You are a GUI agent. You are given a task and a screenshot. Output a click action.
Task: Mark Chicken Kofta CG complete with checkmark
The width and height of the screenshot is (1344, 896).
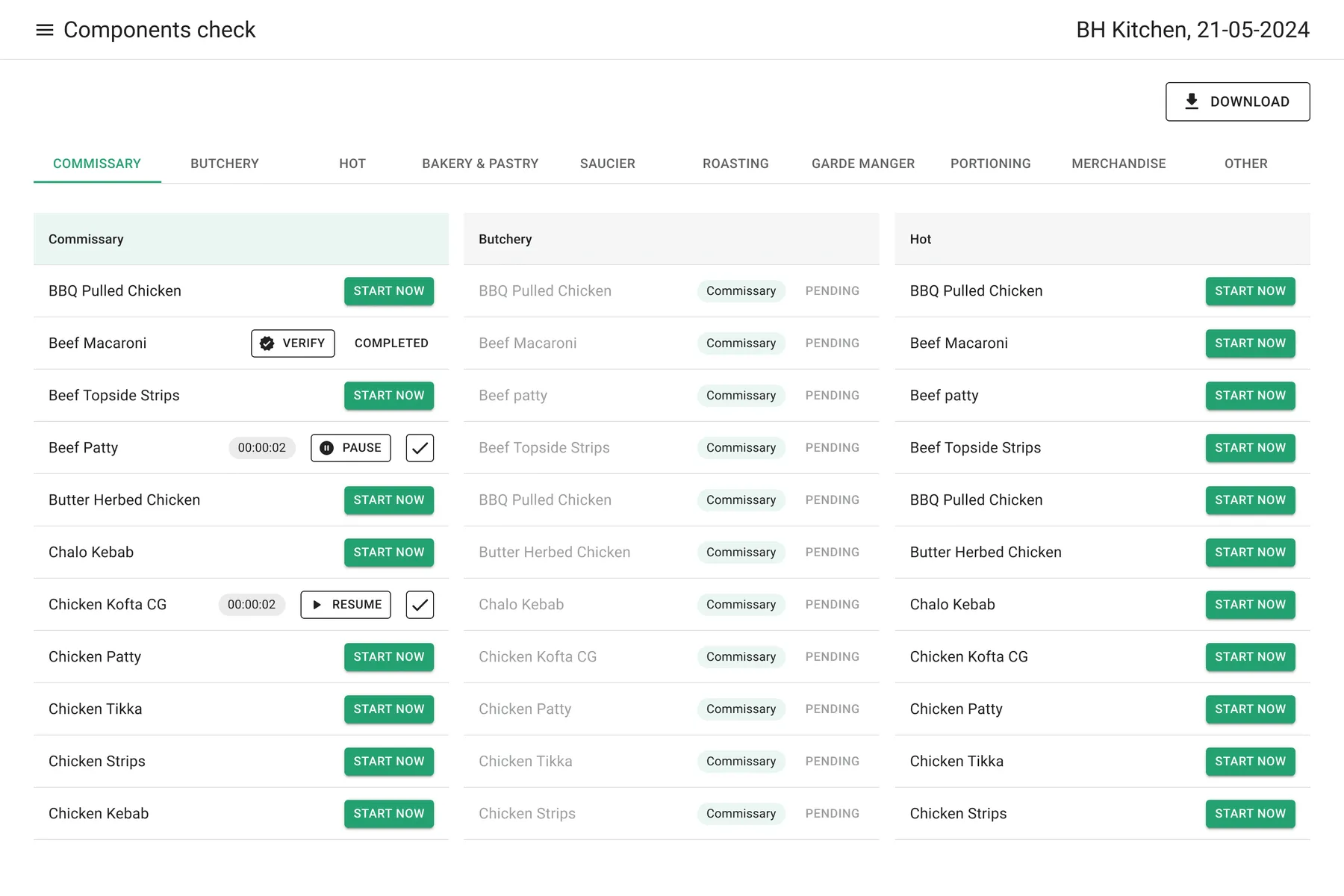pyautogui.click(x=420, y=605)
